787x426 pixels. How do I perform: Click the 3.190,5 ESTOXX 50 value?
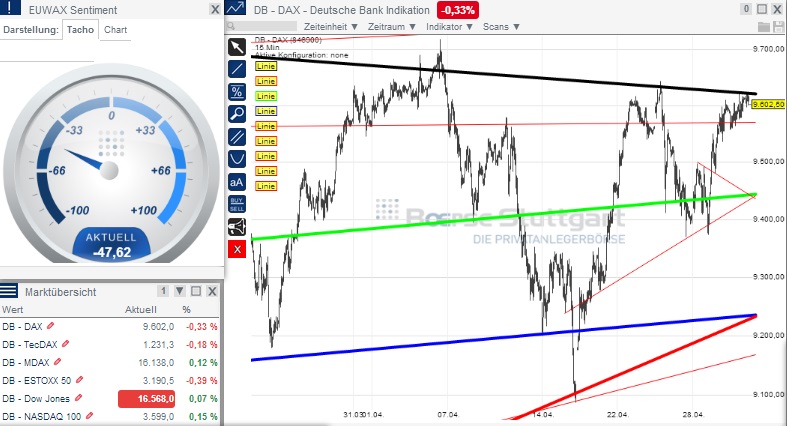[159, 380]
